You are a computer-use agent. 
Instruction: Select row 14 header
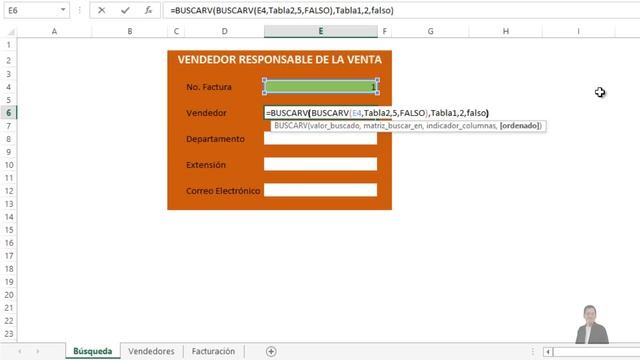tap(9, 217)
